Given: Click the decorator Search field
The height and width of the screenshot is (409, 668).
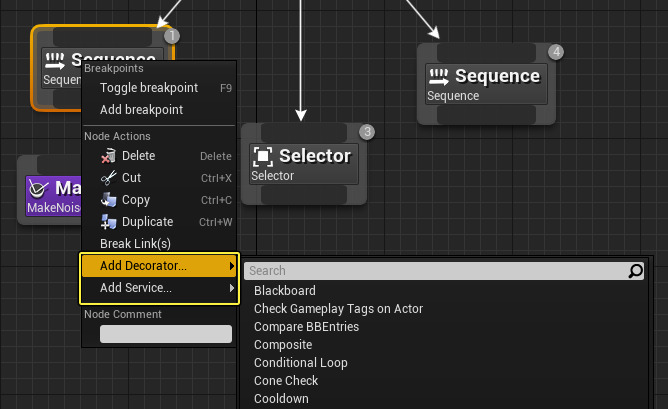Looking at the screenshot, I should [435, 271].
